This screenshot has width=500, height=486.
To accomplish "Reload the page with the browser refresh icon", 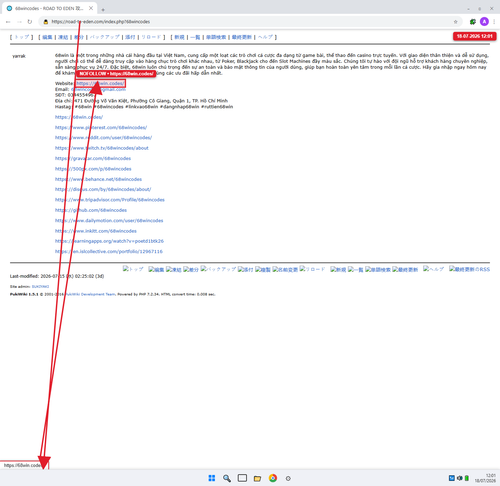I will point(30,22).
